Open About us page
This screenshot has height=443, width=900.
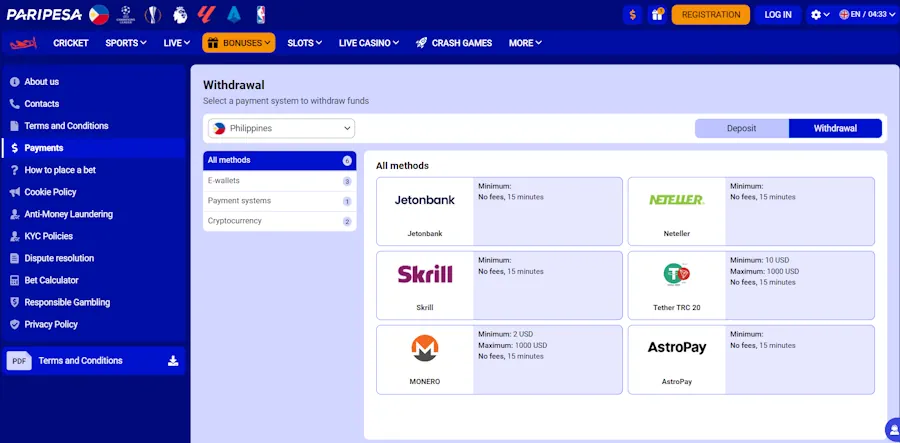93,82
